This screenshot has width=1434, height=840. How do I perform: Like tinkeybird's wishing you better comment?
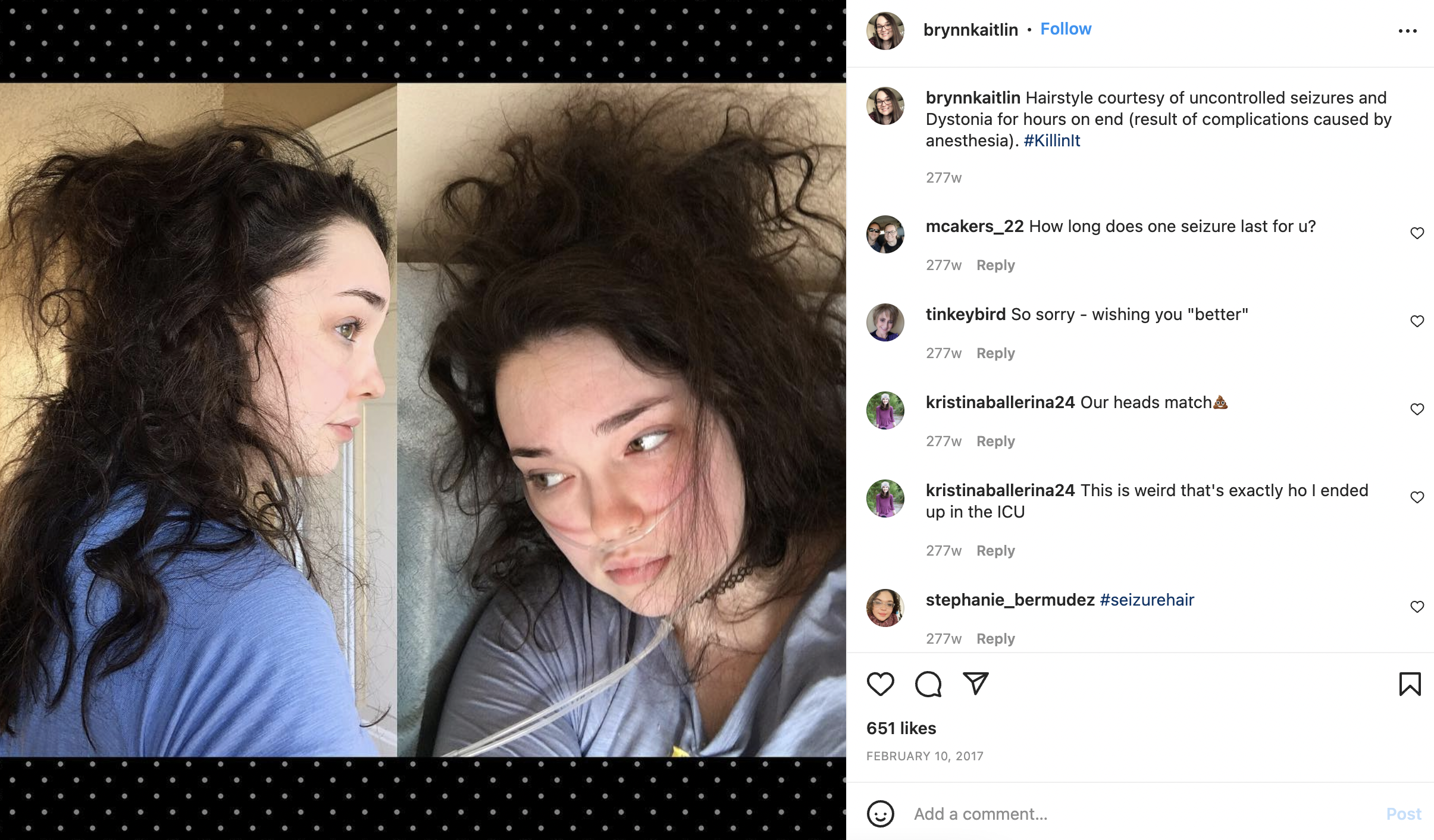1417,321
